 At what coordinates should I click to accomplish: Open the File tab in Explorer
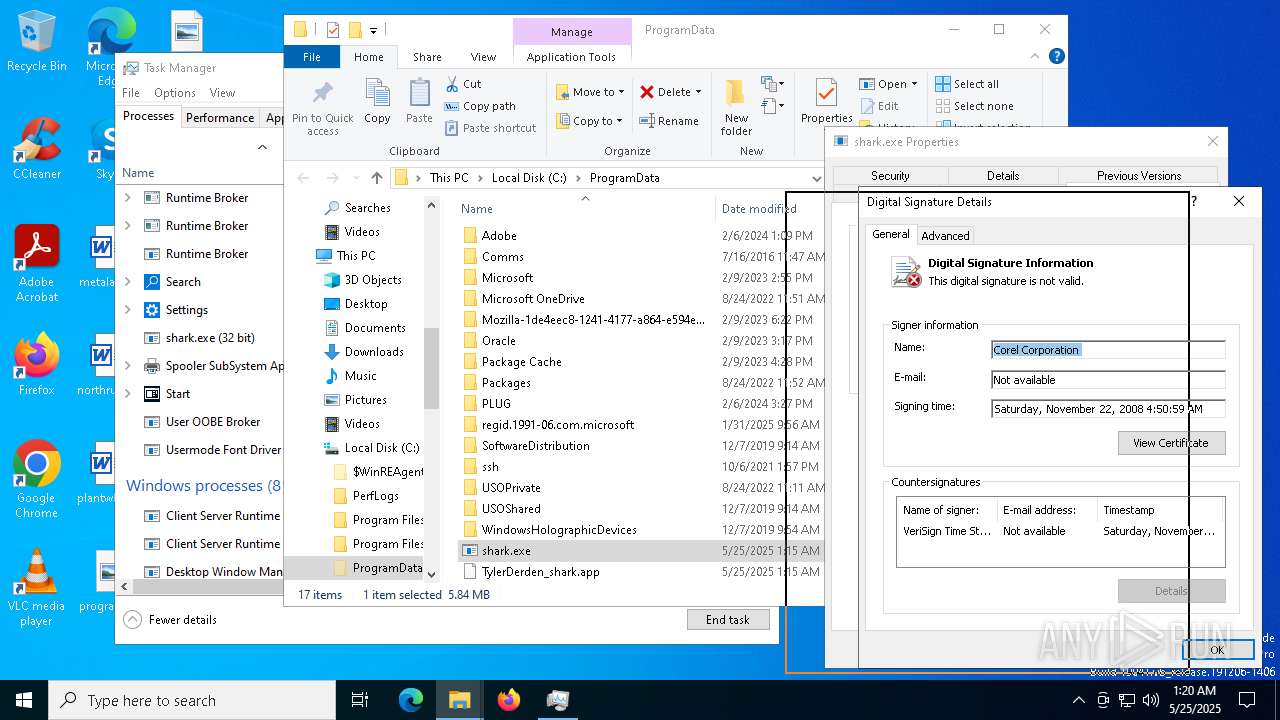pyautogui.click(x=312, y=57)
